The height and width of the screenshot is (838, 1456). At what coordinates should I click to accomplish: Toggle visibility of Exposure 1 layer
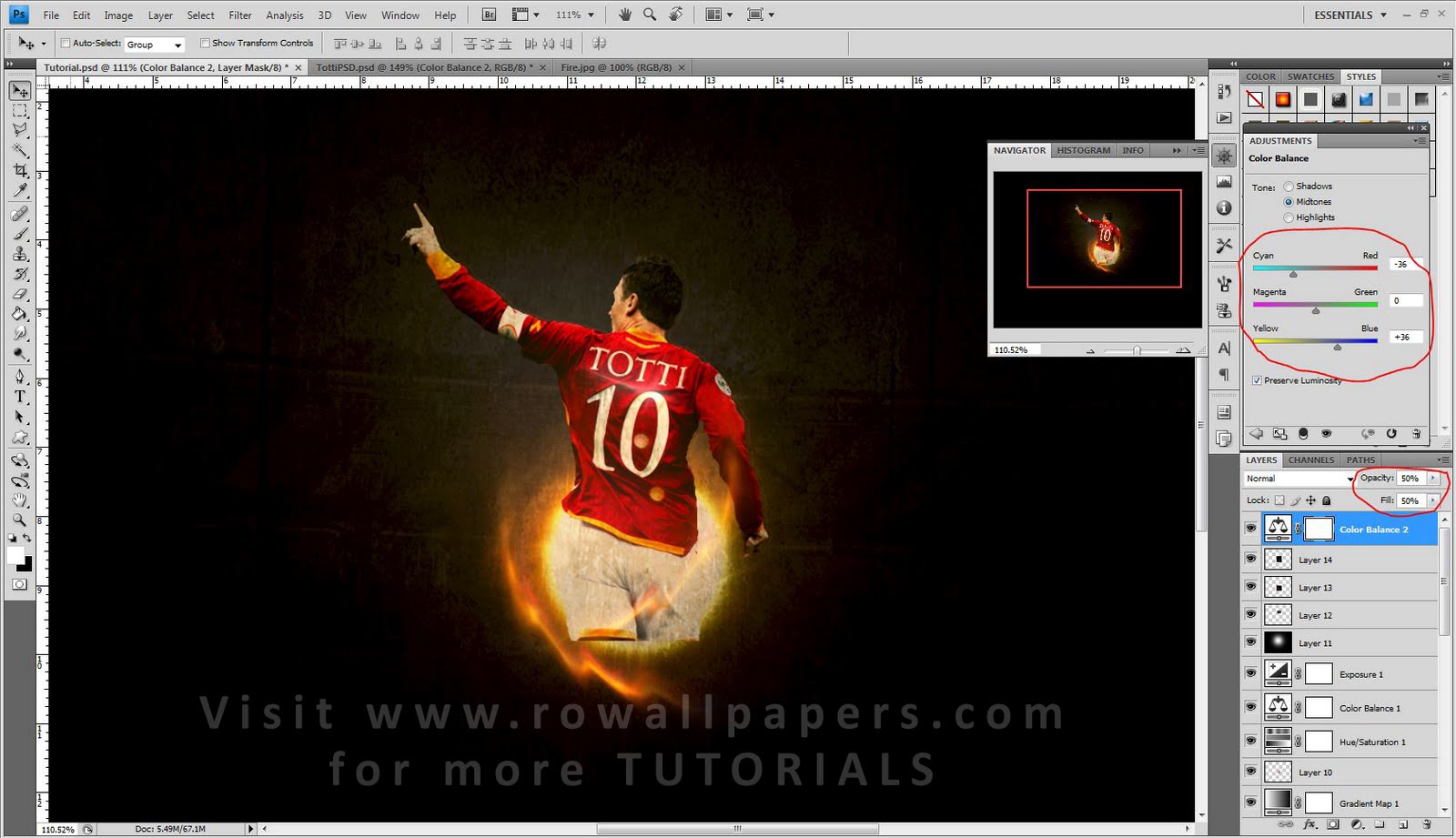1251,673
